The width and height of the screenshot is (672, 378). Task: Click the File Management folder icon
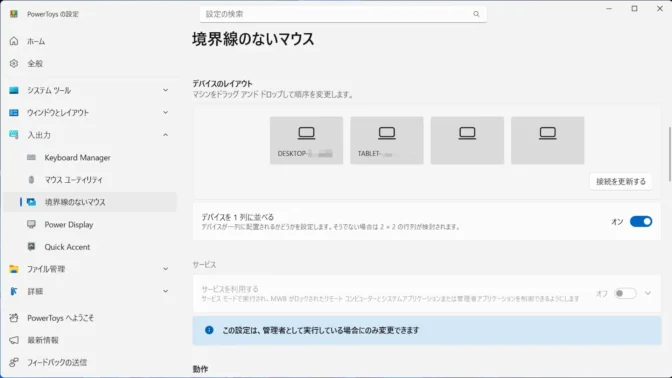[x=14, y=269]
